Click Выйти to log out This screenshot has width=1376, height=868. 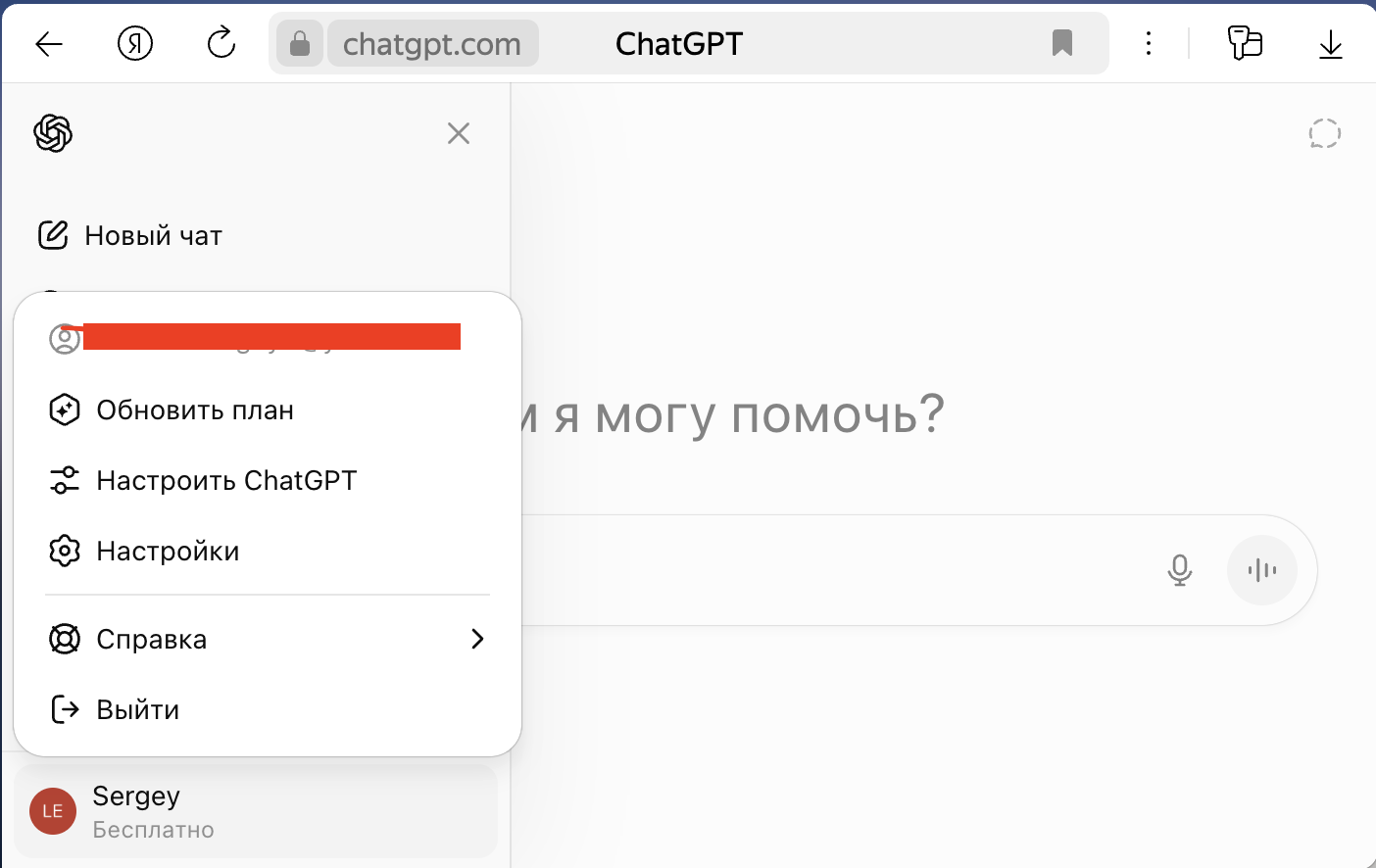(137, 710)
